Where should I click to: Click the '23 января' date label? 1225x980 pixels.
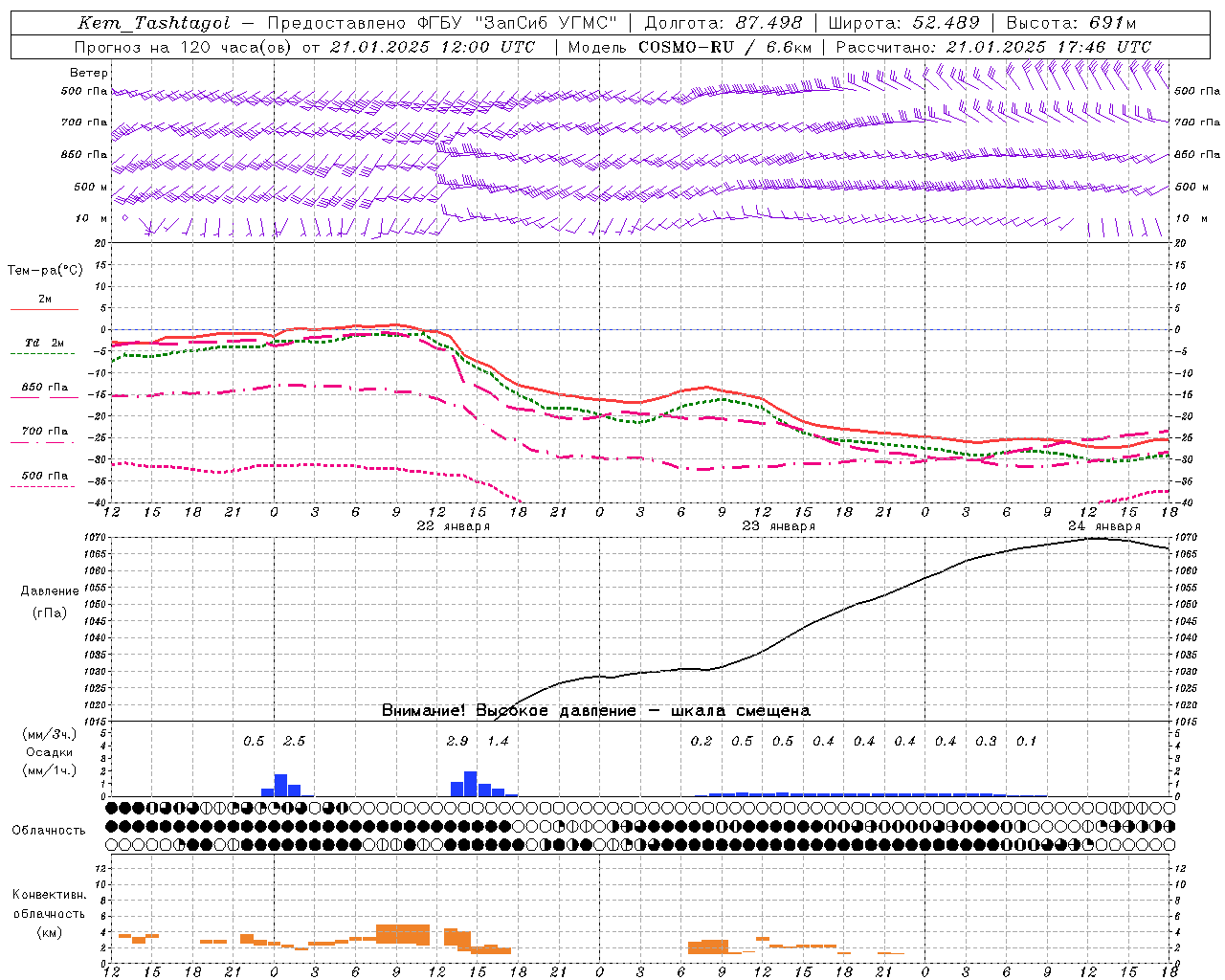click(778, 526)
